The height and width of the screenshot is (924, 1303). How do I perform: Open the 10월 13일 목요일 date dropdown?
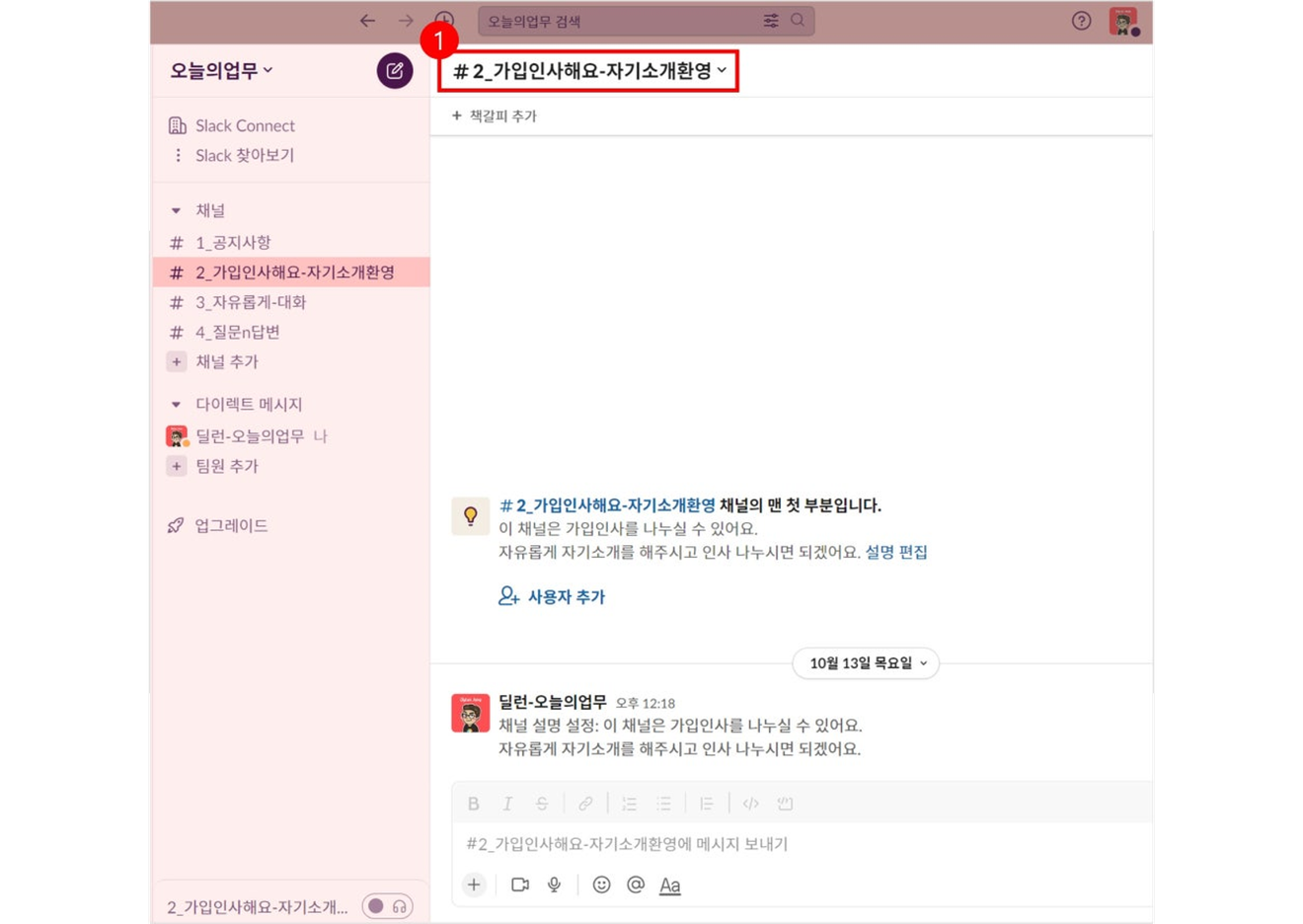tap(867, 663)
